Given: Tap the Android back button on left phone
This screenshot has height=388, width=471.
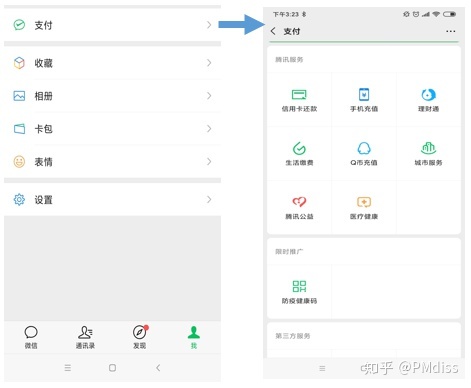Looking at the screenshot, I should 158,368.
